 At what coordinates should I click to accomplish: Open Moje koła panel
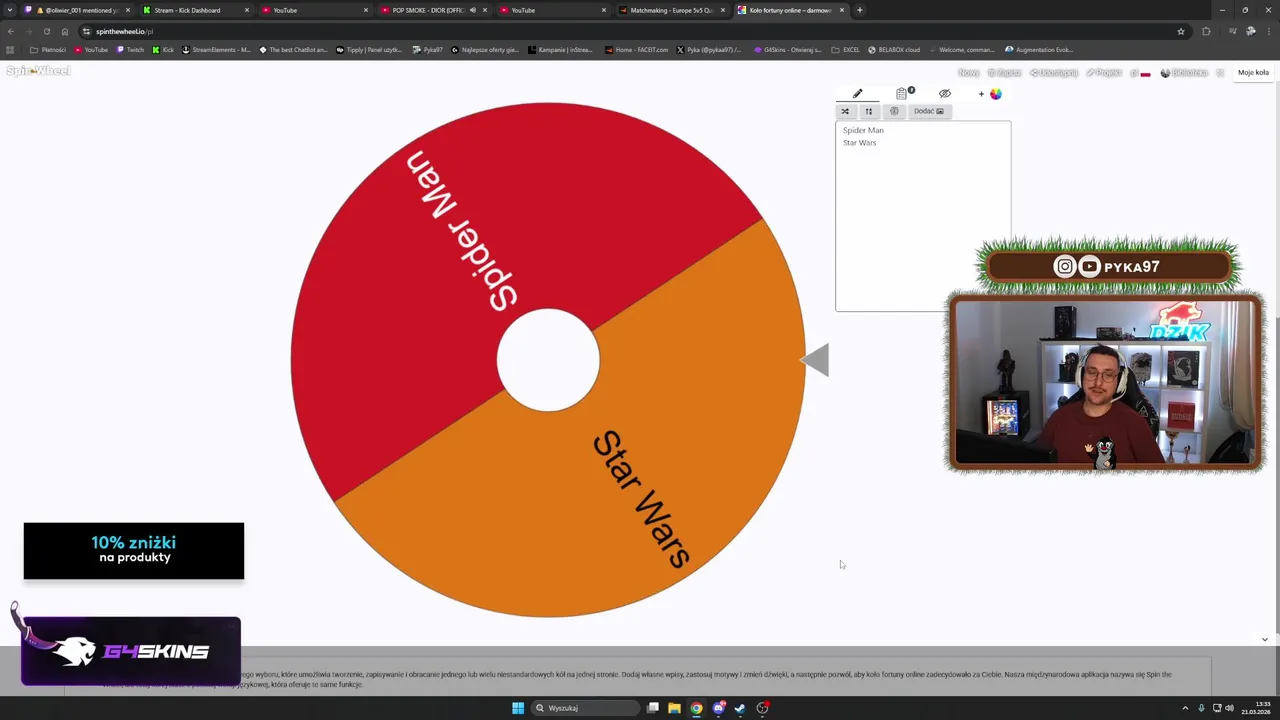pyautogui.click(x=1253, y=73)
